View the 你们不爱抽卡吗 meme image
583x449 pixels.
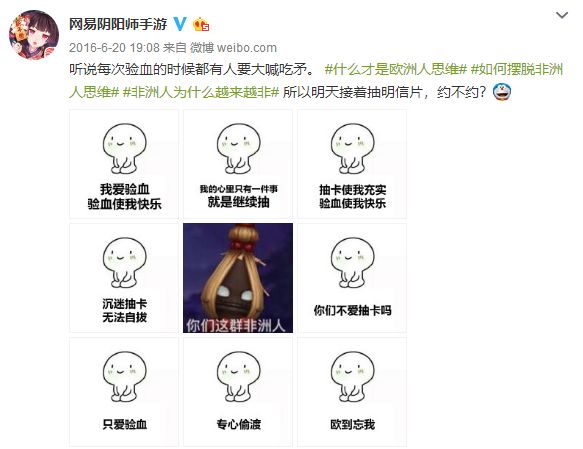[352, 278]
